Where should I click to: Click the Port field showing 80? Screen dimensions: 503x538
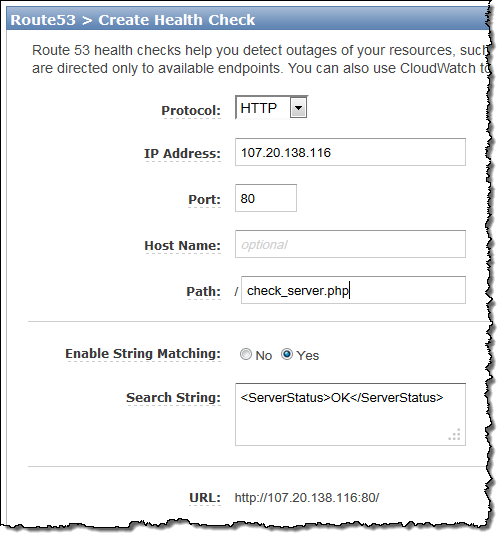point(266,198)
